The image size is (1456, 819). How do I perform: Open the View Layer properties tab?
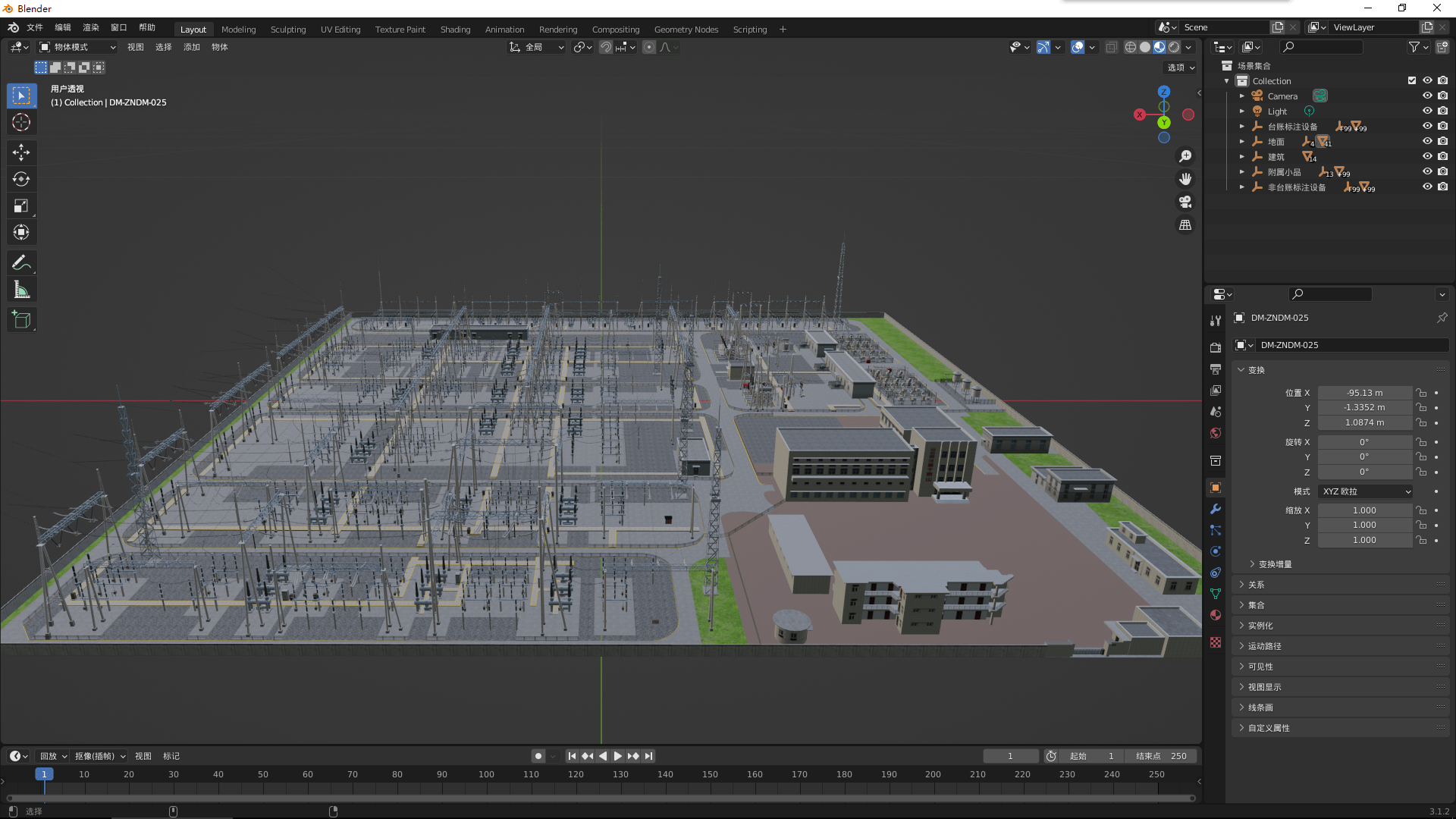click(x=1216, y=390)
